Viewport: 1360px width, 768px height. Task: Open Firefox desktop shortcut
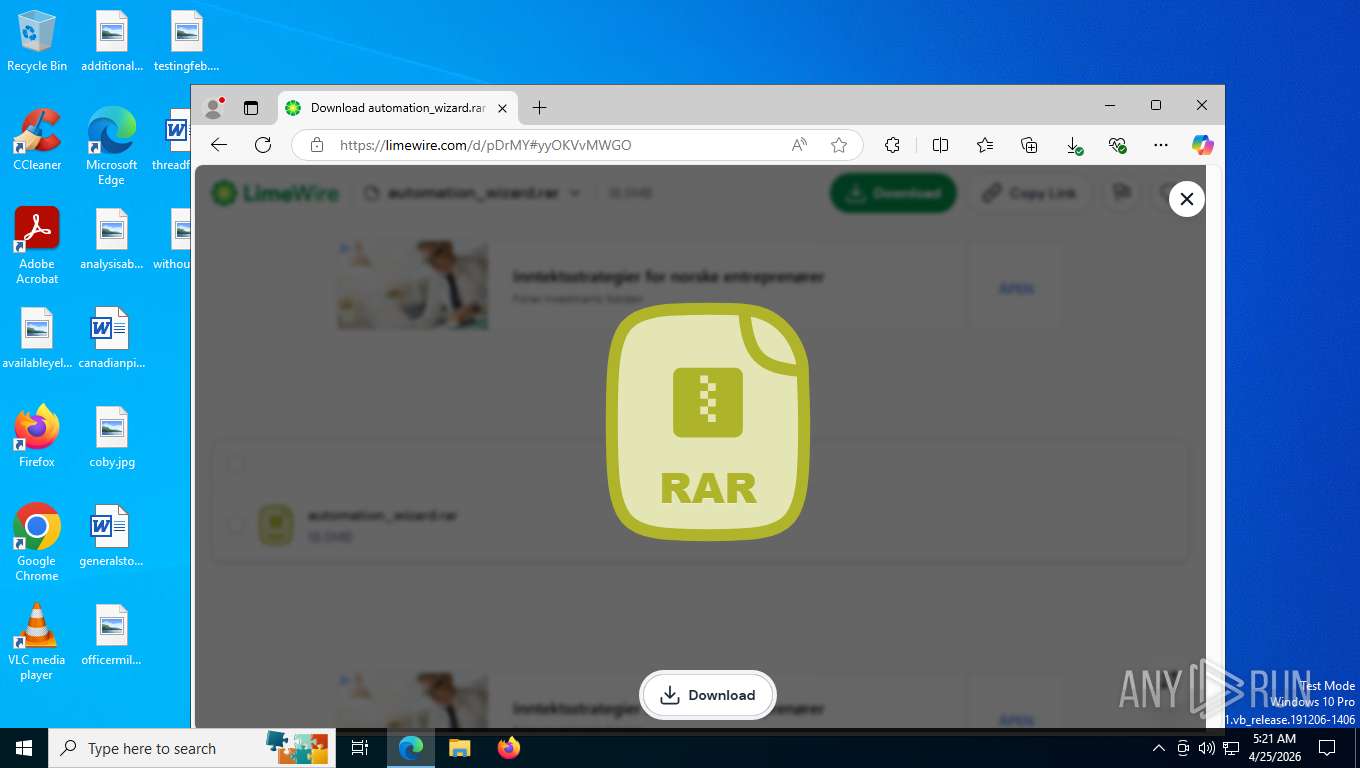[x=37, y=437]
